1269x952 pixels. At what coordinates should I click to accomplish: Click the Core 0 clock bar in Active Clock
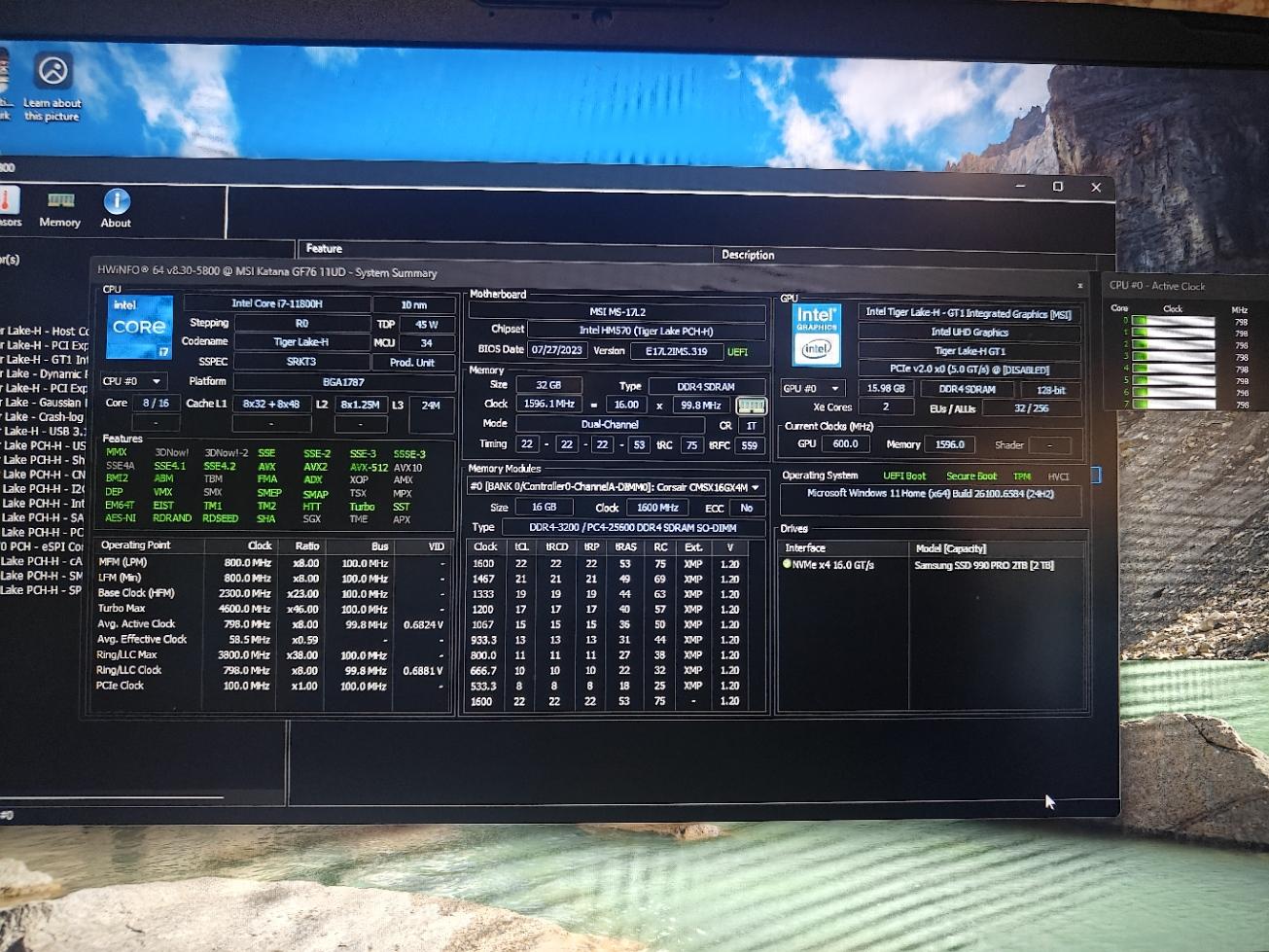click(1173, 321)
